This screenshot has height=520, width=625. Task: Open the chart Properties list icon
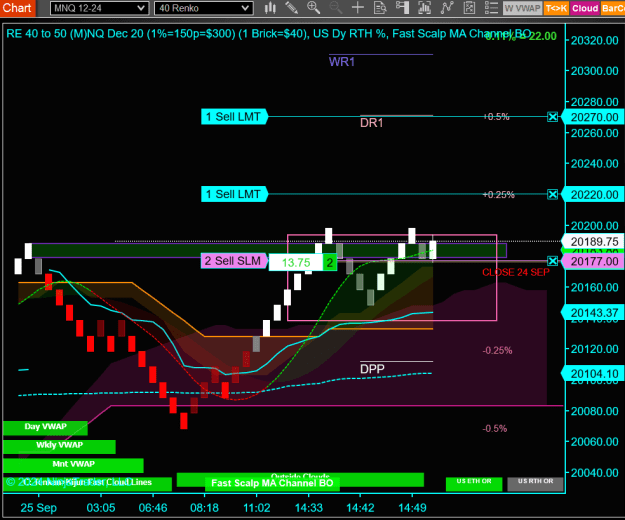[491, 8]
